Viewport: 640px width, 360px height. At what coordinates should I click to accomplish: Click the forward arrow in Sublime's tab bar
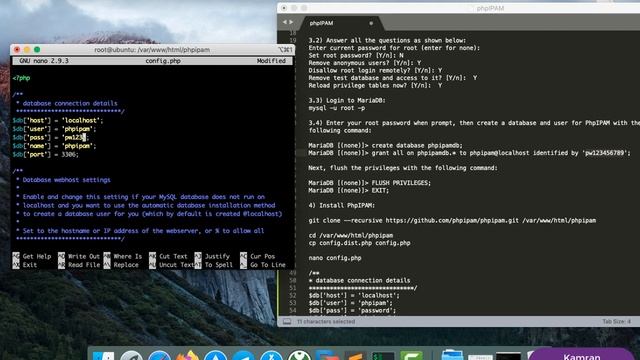(x=291, y=22)
